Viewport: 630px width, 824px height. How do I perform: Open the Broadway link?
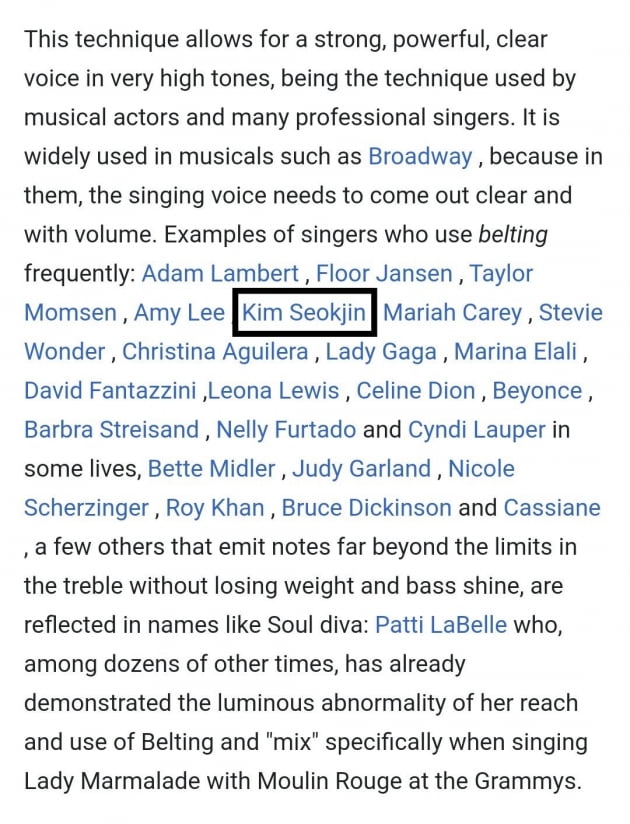coord(420,157)
